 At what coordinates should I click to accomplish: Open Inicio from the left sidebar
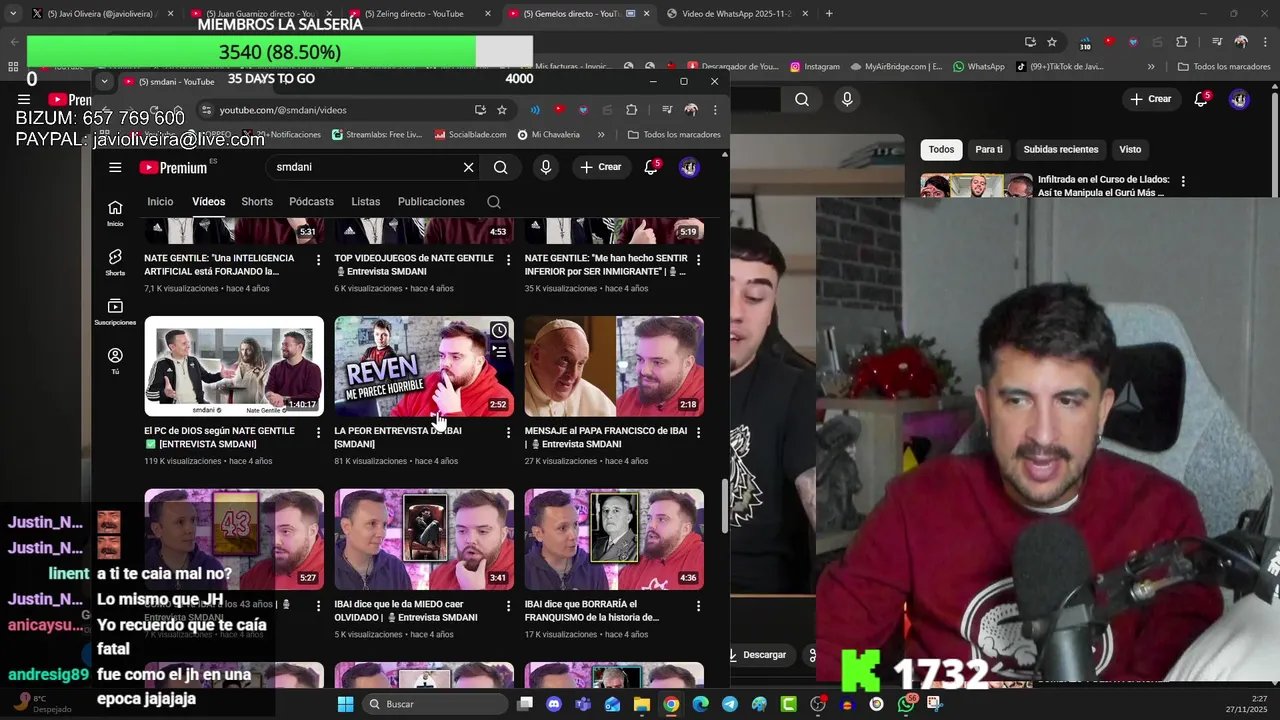click(x=115, y=213)
